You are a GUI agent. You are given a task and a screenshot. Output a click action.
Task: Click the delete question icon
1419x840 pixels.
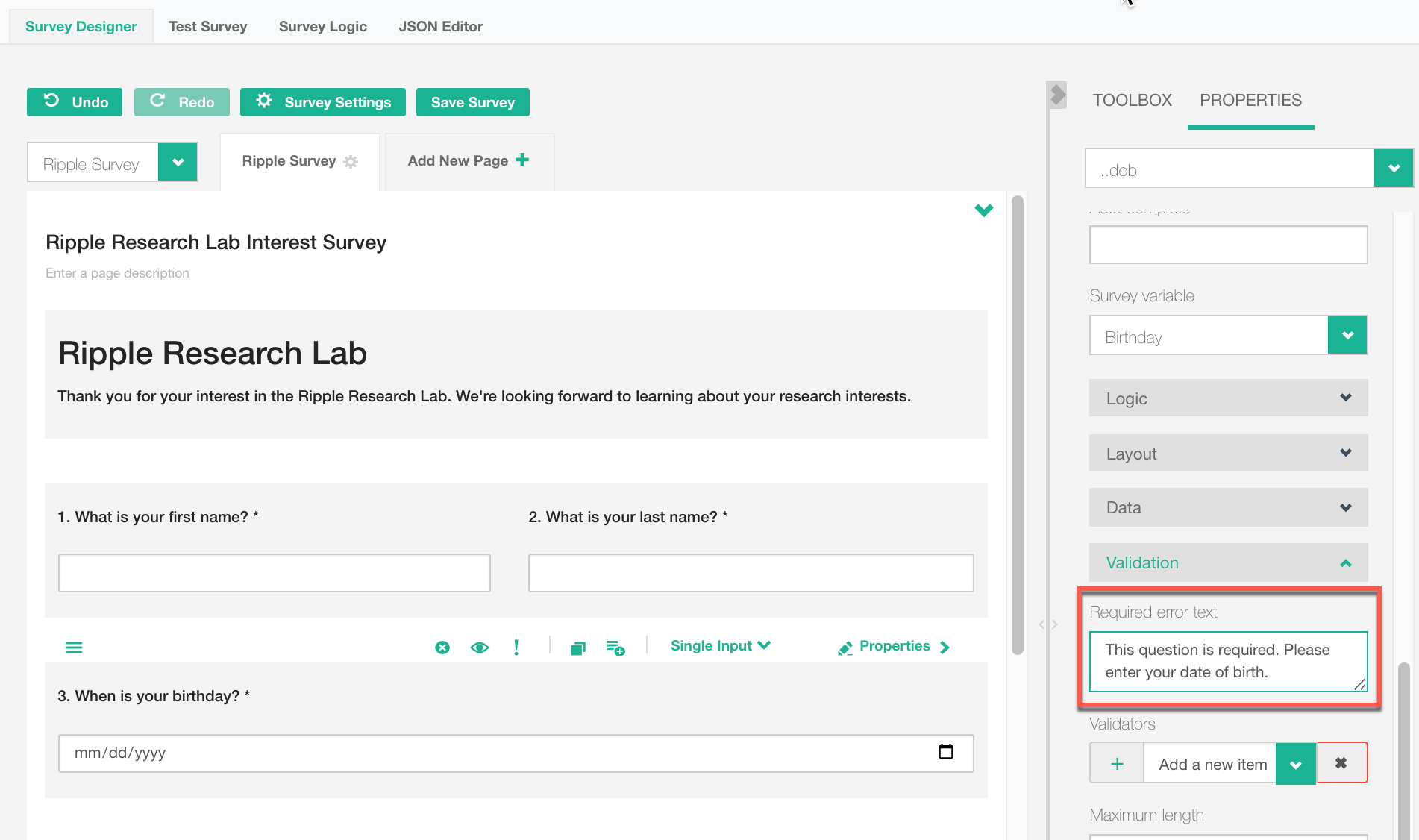point(442,648)
